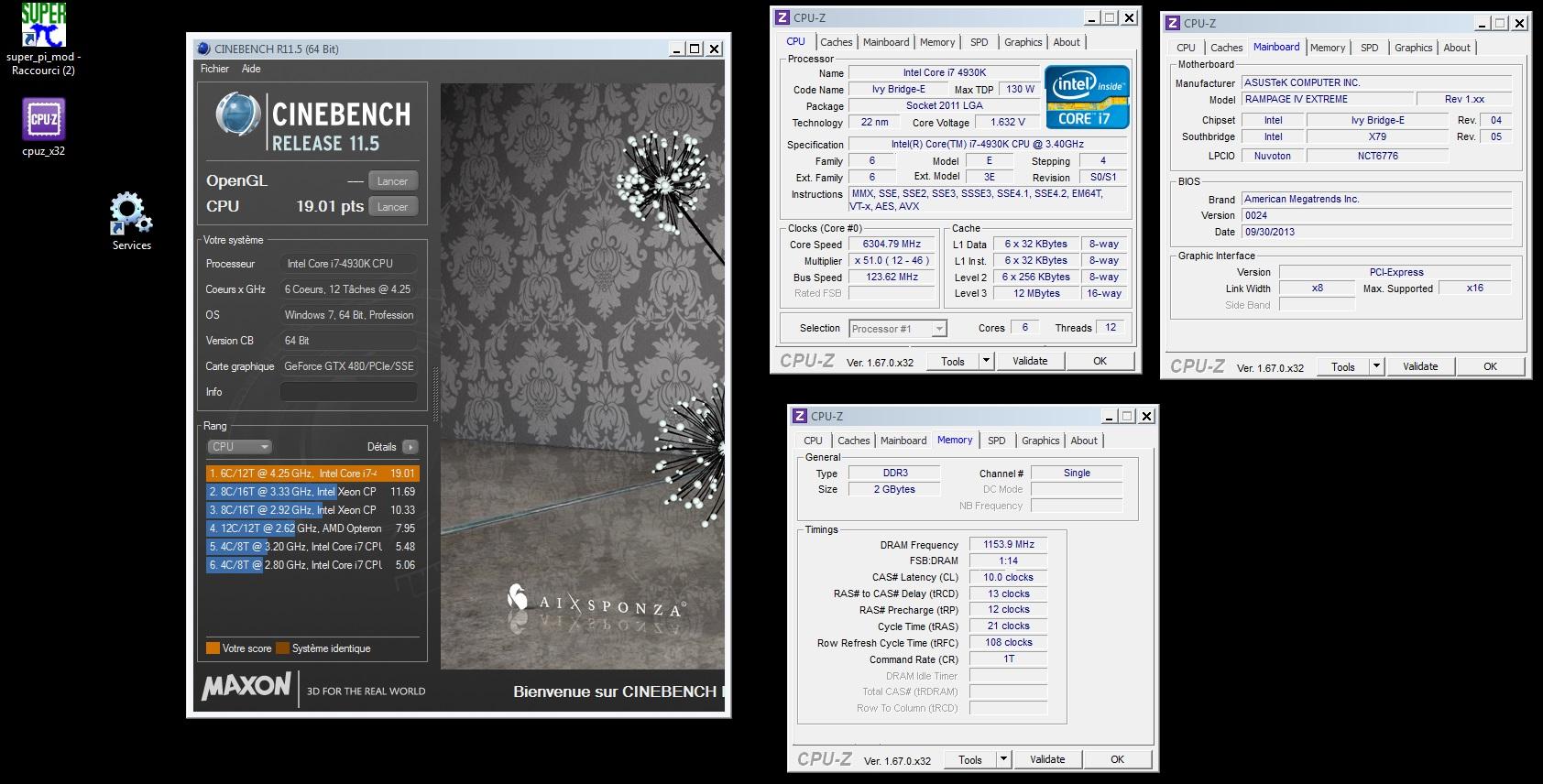Click the MAXON logo in CINEBENCH
The height and width of the screenshot is (784, 1543).
246,686
